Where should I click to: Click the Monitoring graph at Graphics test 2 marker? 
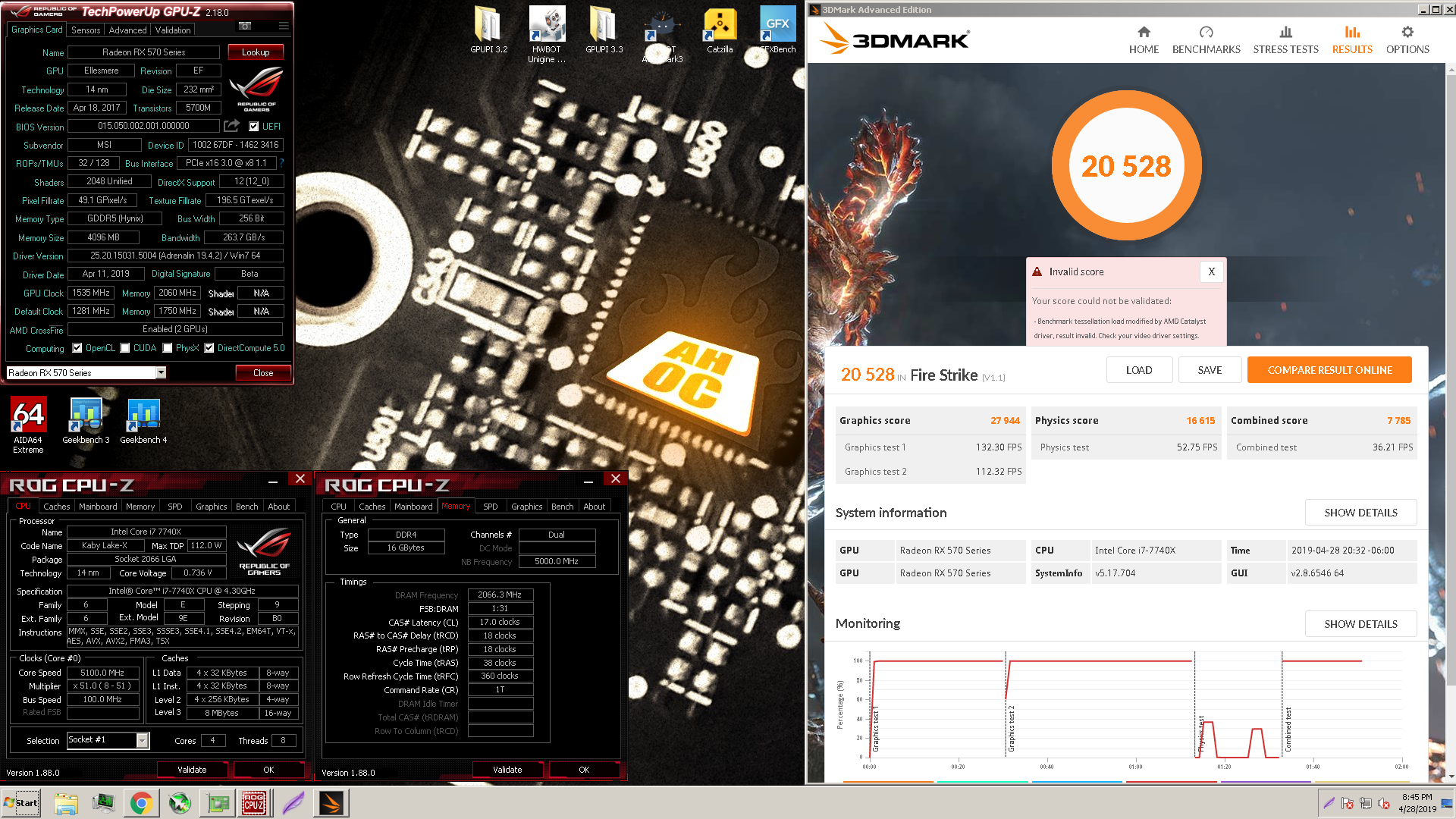tap(1006, 705)
